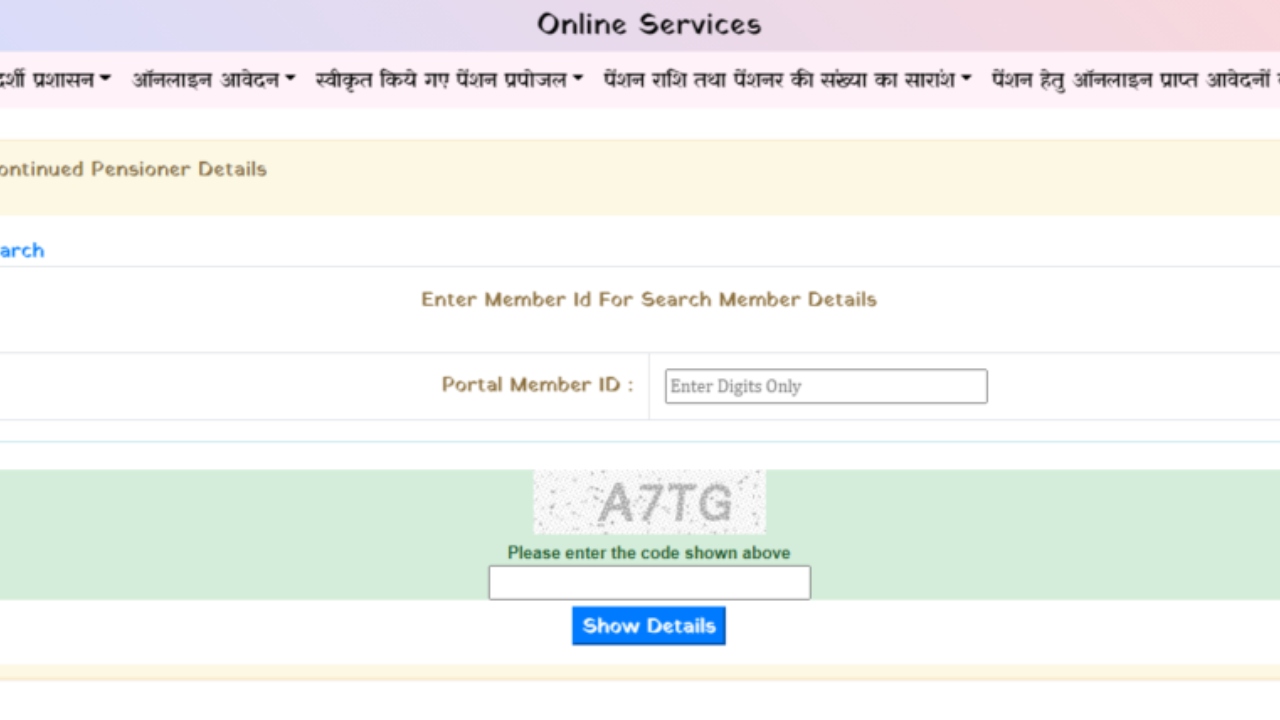The height and width of the screenshot is (720, 1280).
Task: Click the 'Enter Member Id For Search Member Details' text
Action: (649, 299)
